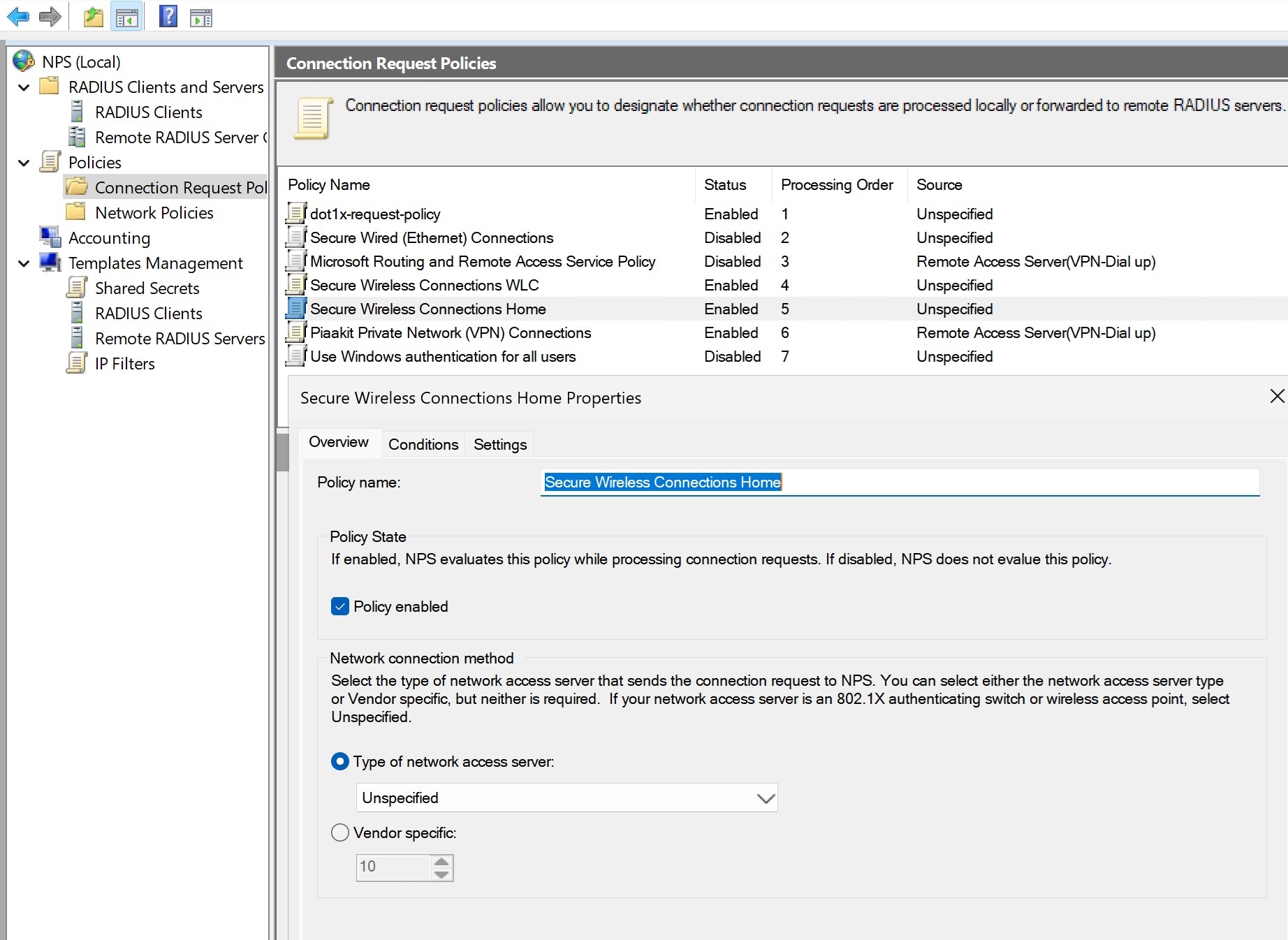The height and width of the screenshot is (940, 1288).
Task: Click the dot1x-request-policy row icon
Action: pyautogui.click(x=296, y=213)
